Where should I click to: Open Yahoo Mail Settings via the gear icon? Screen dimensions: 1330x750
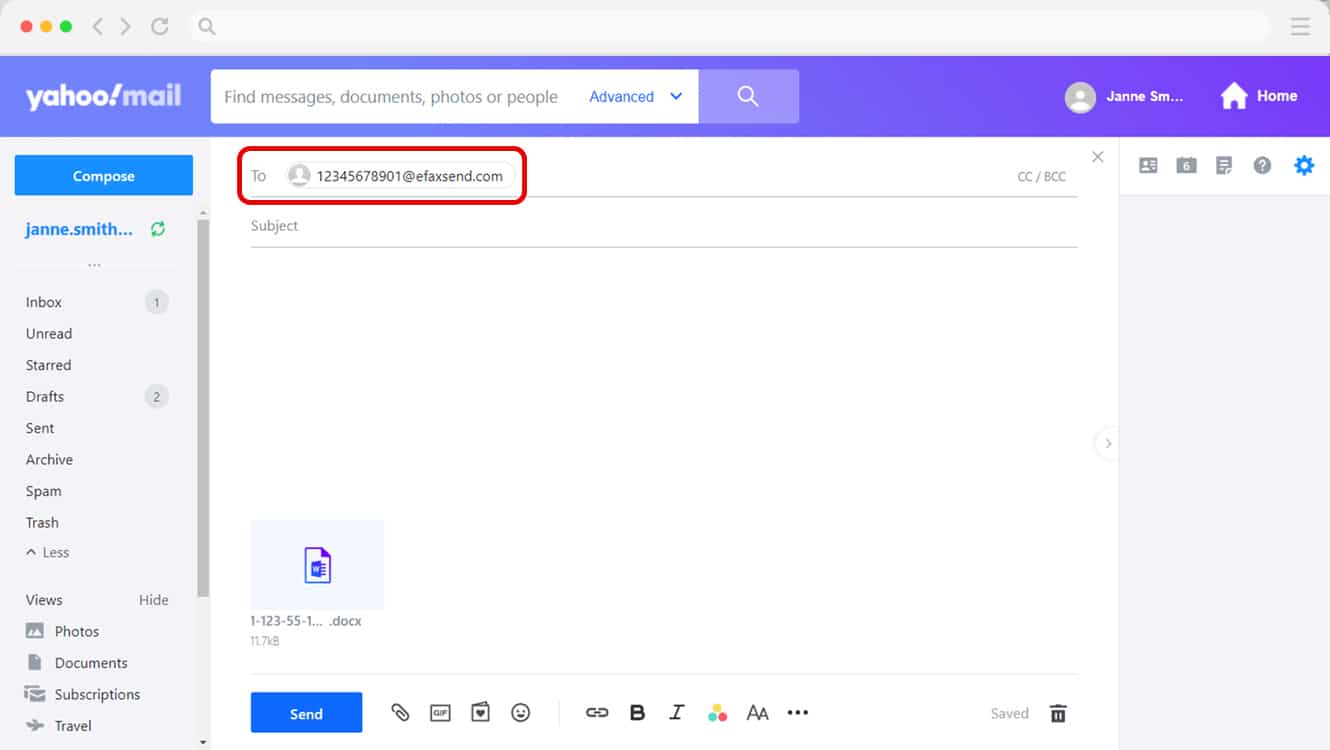point(1304,165)
